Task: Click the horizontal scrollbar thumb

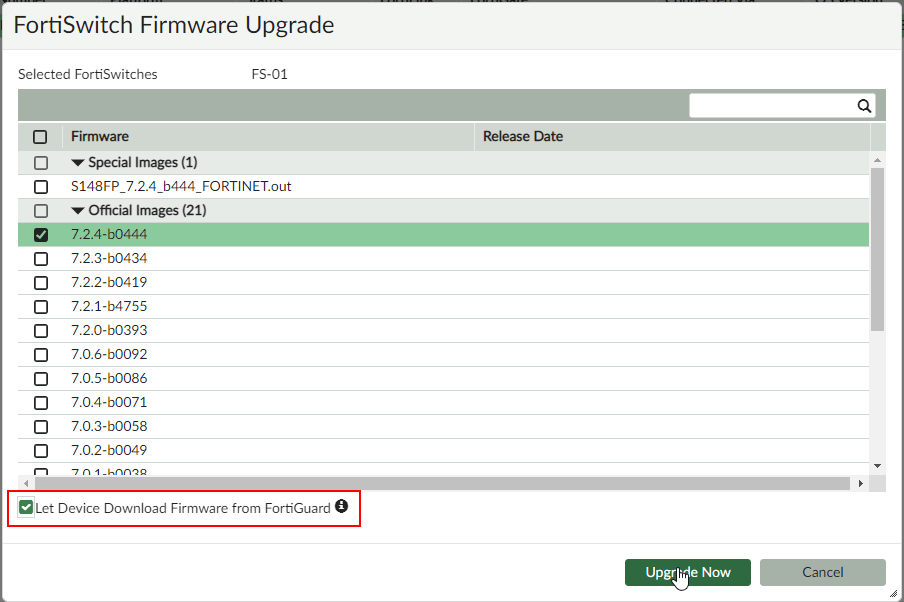Action: pos(442,483)
